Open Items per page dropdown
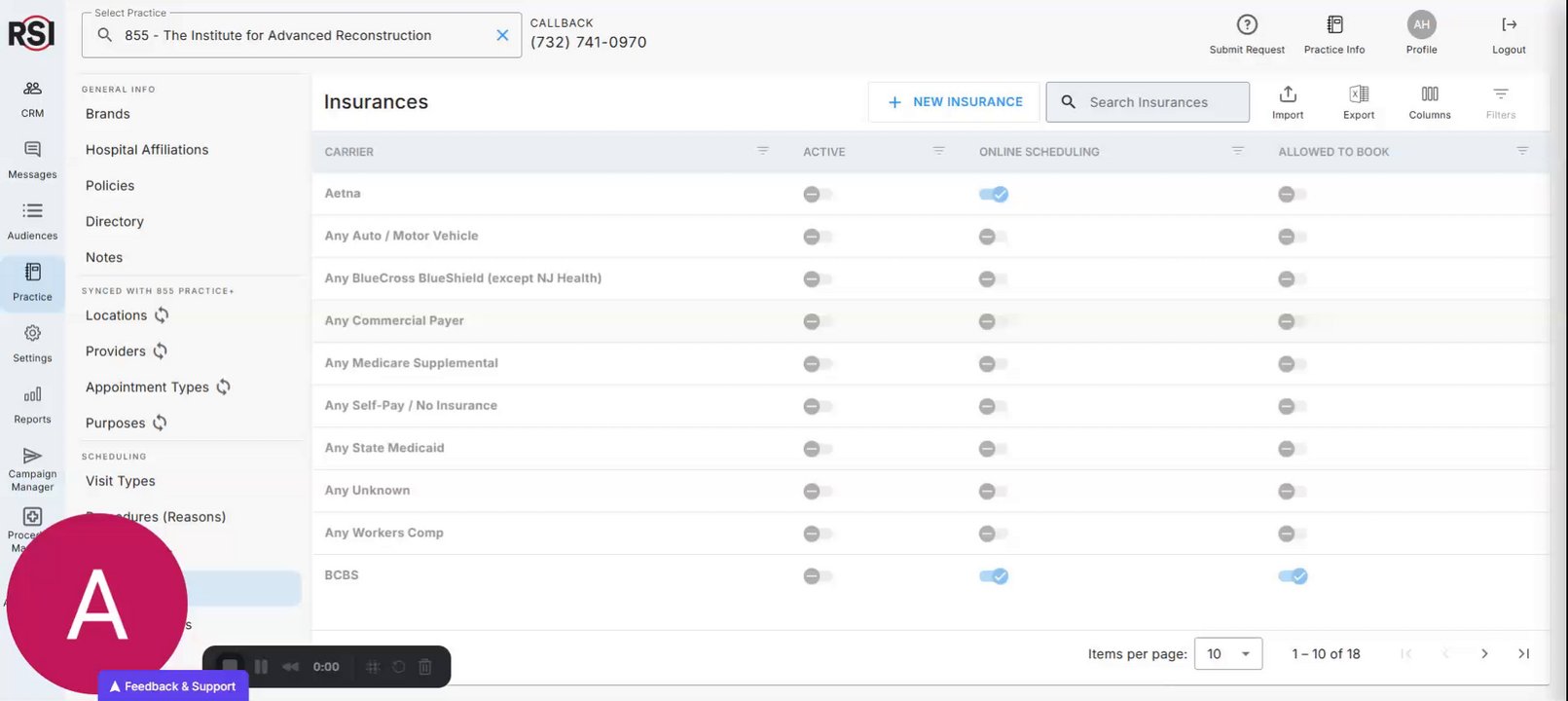The width and height of the screenshot is (1568, 701). [x=1228, y=654]
